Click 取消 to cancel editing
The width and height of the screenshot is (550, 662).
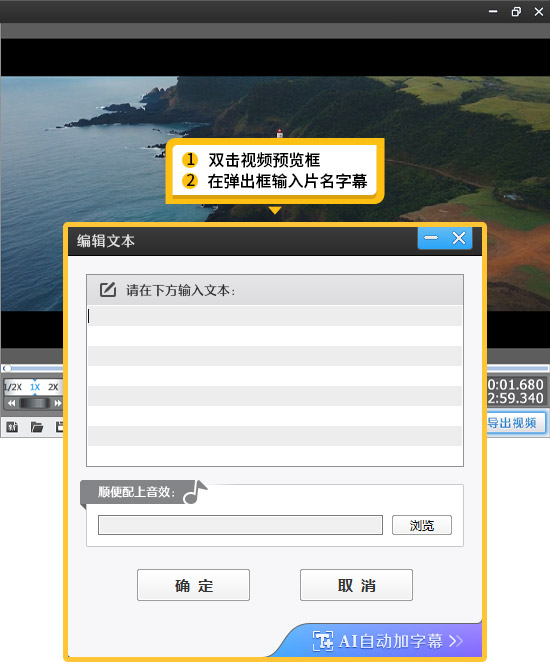(x=356, y=585)
